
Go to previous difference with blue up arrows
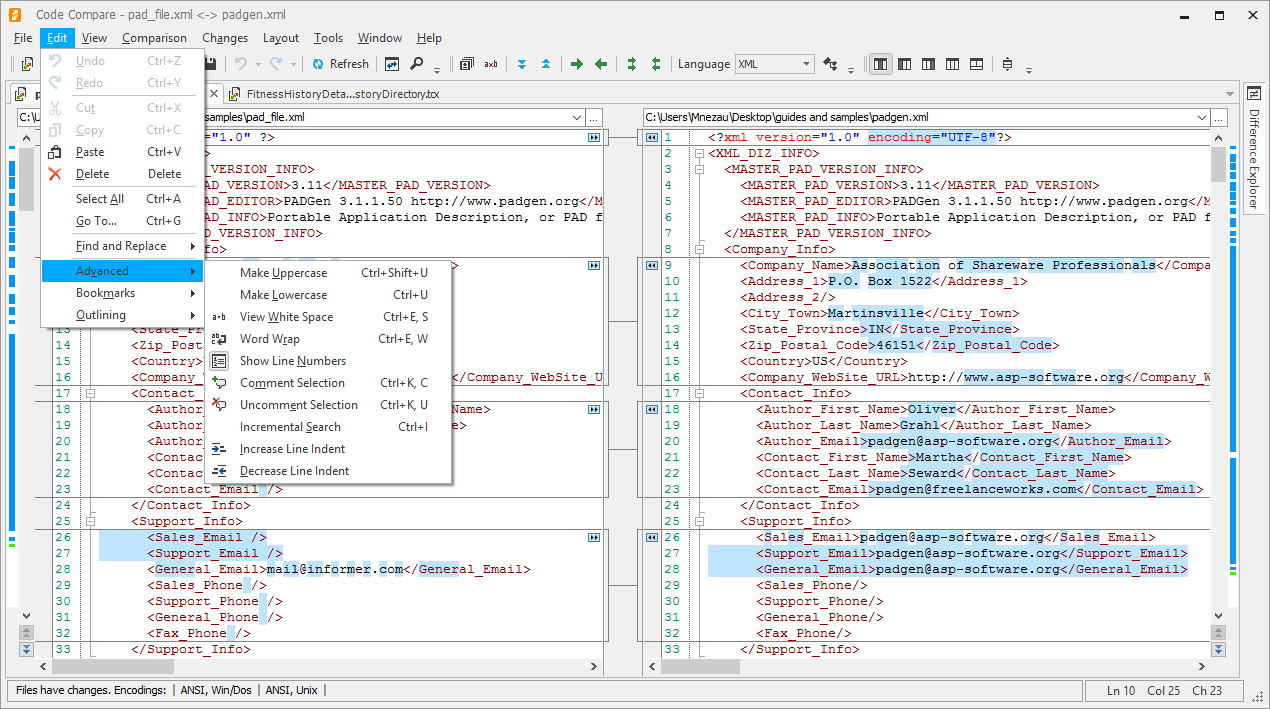pos(546,64)
